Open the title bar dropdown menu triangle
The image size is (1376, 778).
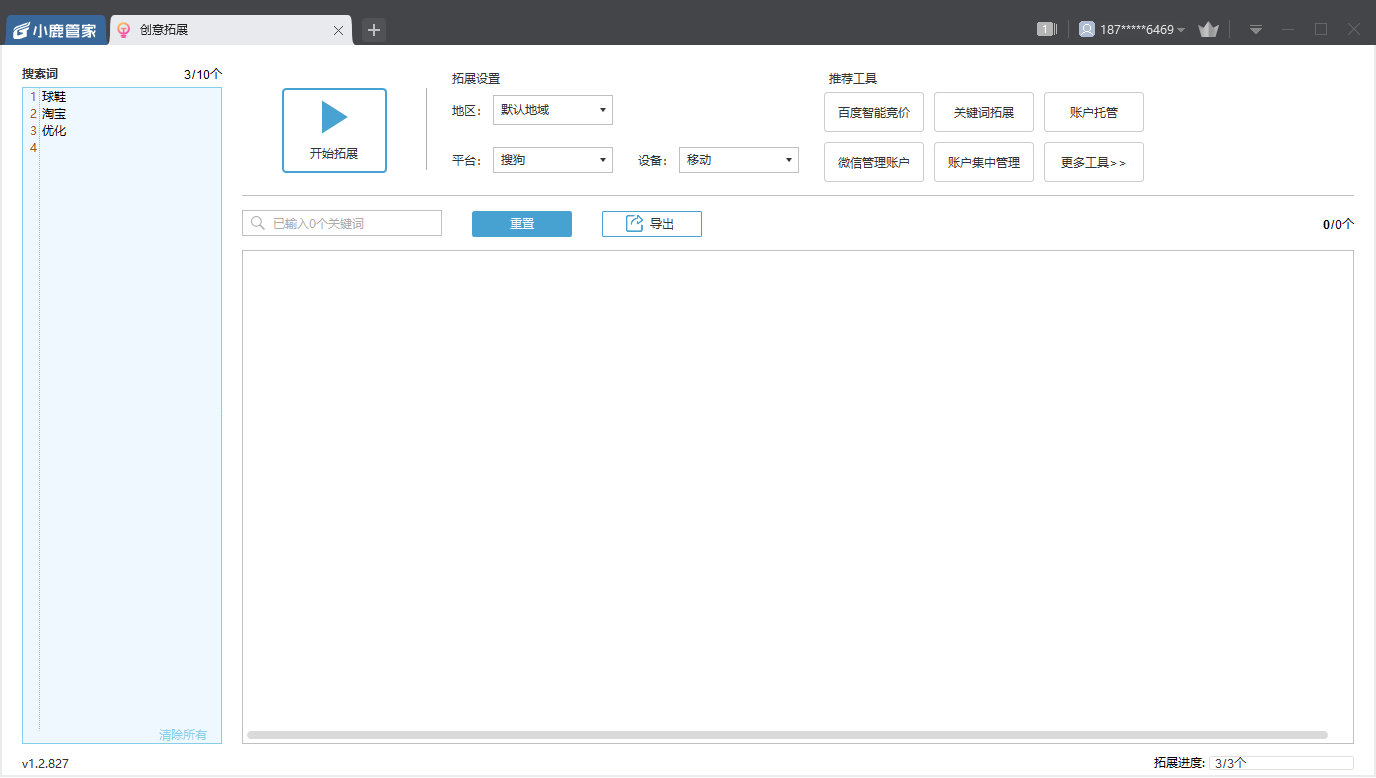tap(1256, 30)
